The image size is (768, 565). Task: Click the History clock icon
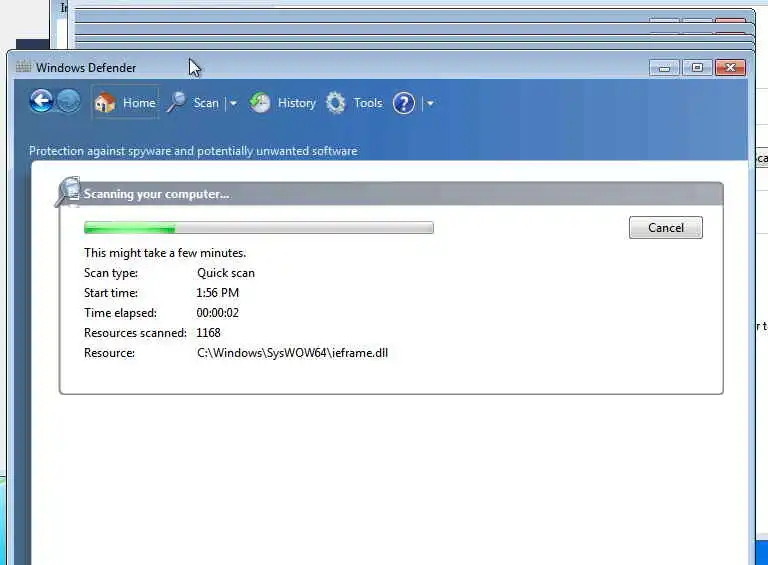(x=260, y=103)
